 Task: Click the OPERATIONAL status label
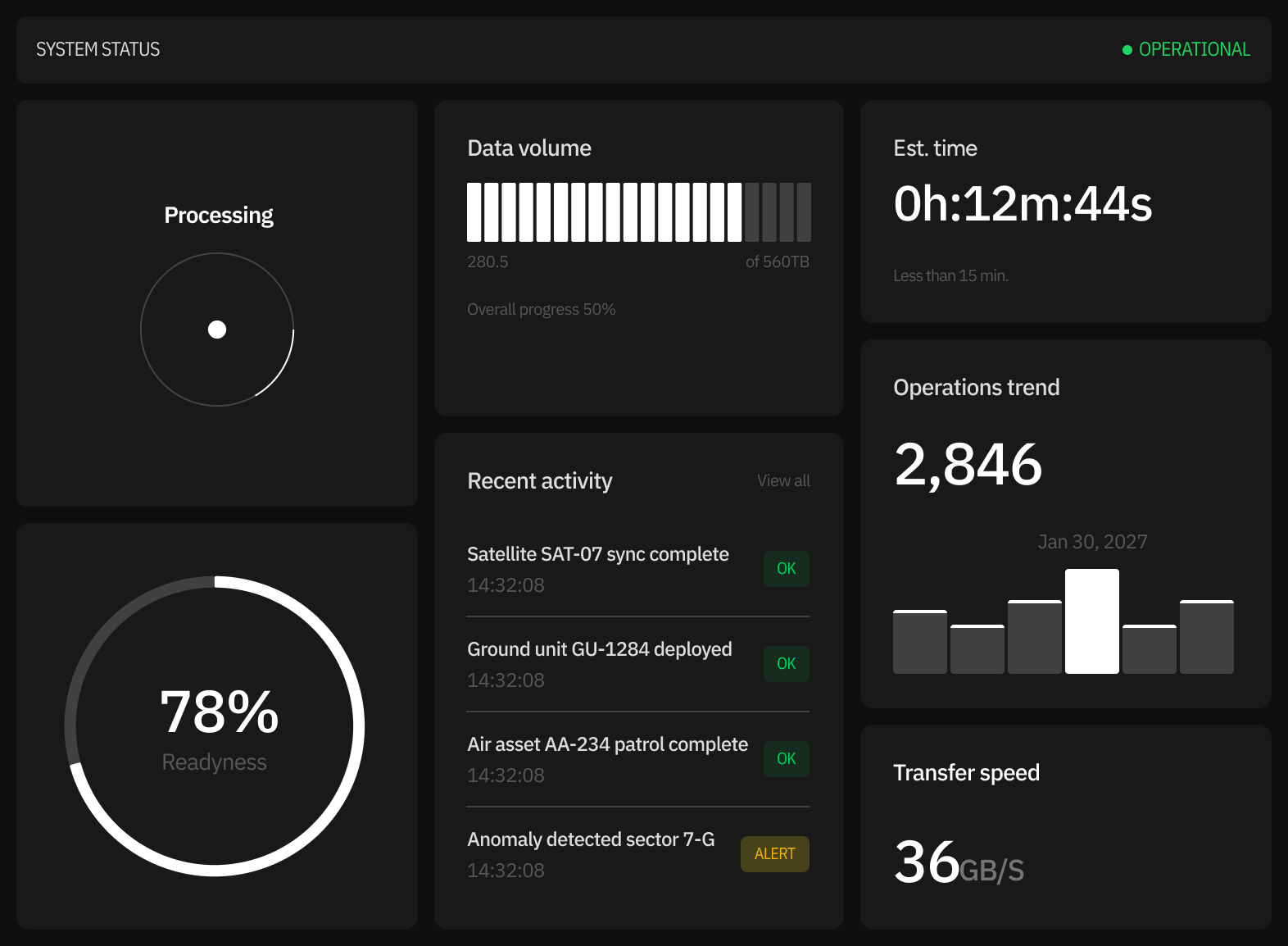(1195, 49)
